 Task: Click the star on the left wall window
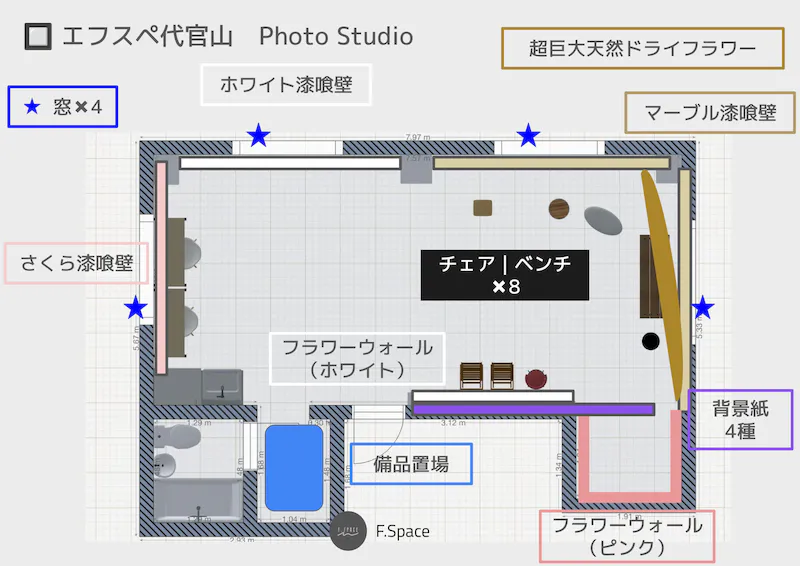click(136, 307)
